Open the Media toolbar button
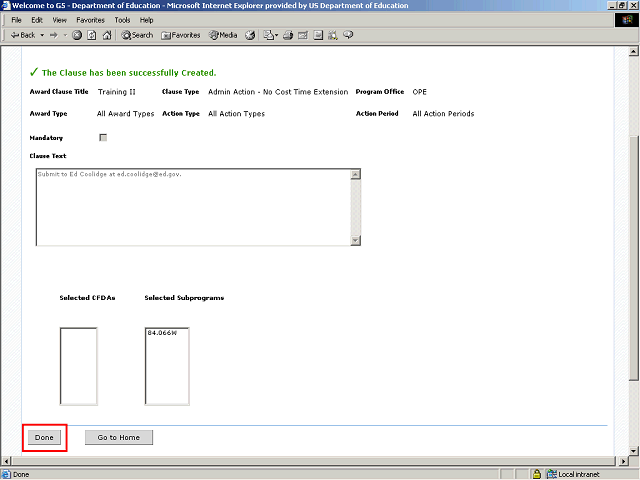This screenshot has height=480, width=640. [223, 36]
